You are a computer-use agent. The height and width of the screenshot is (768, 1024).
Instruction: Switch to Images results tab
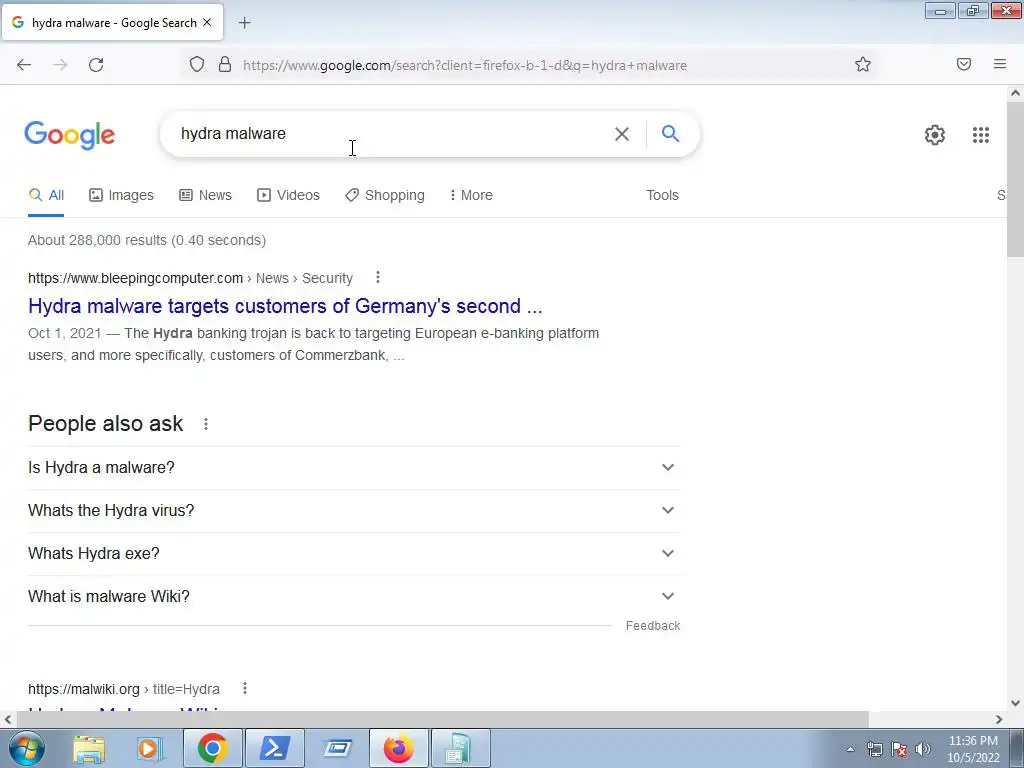pyautogui.click(x=121, y=195)
